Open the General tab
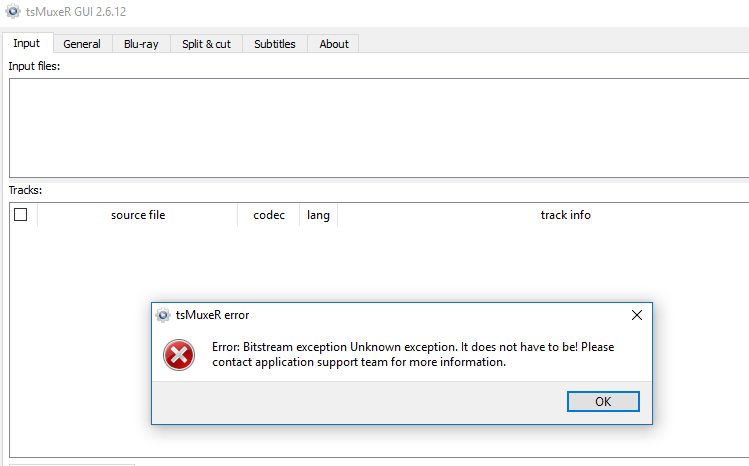 pyautogui.click(x=82, y=44)
